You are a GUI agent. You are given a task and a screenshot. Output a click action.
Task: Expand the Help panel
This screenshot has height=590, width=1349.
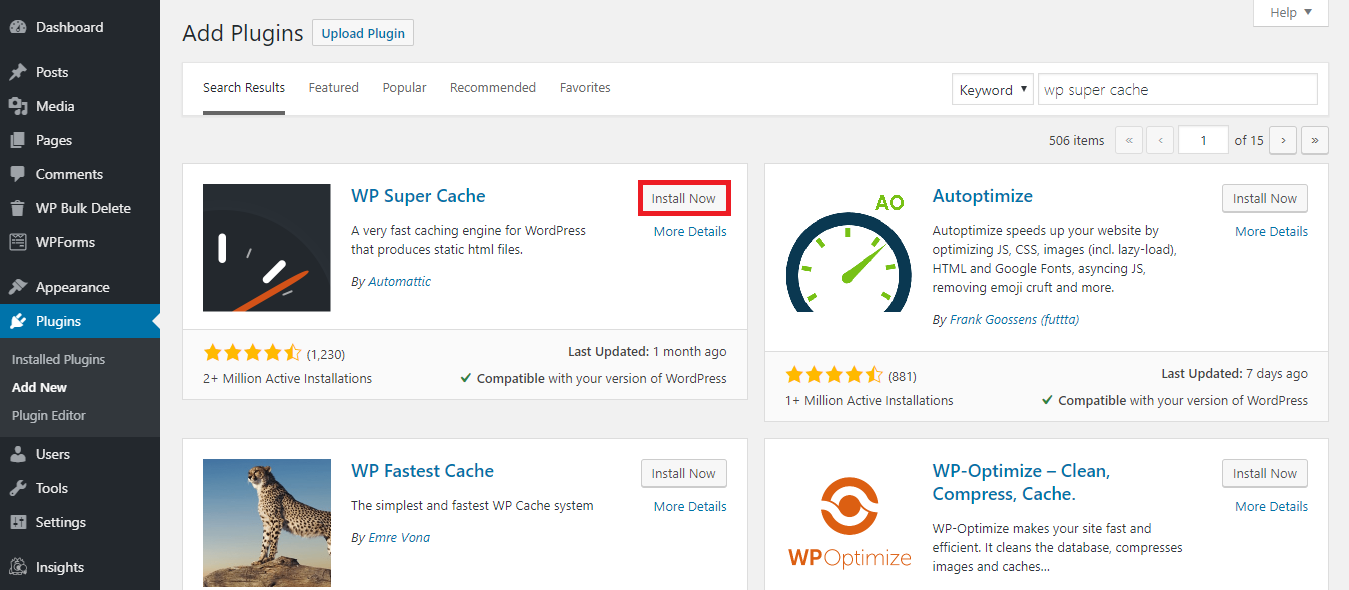coord(1289,12)
